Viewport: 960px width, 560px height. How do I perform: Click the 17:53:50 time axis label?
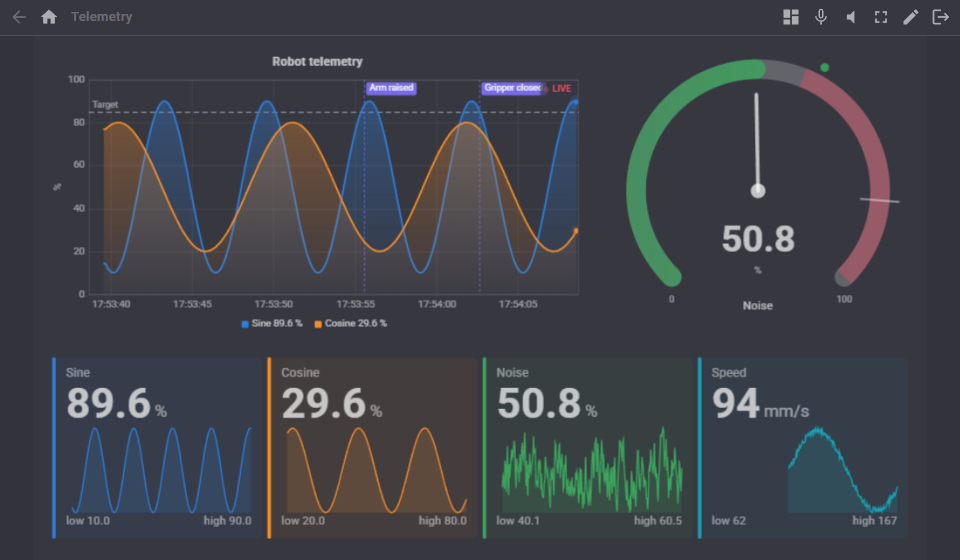274,304
